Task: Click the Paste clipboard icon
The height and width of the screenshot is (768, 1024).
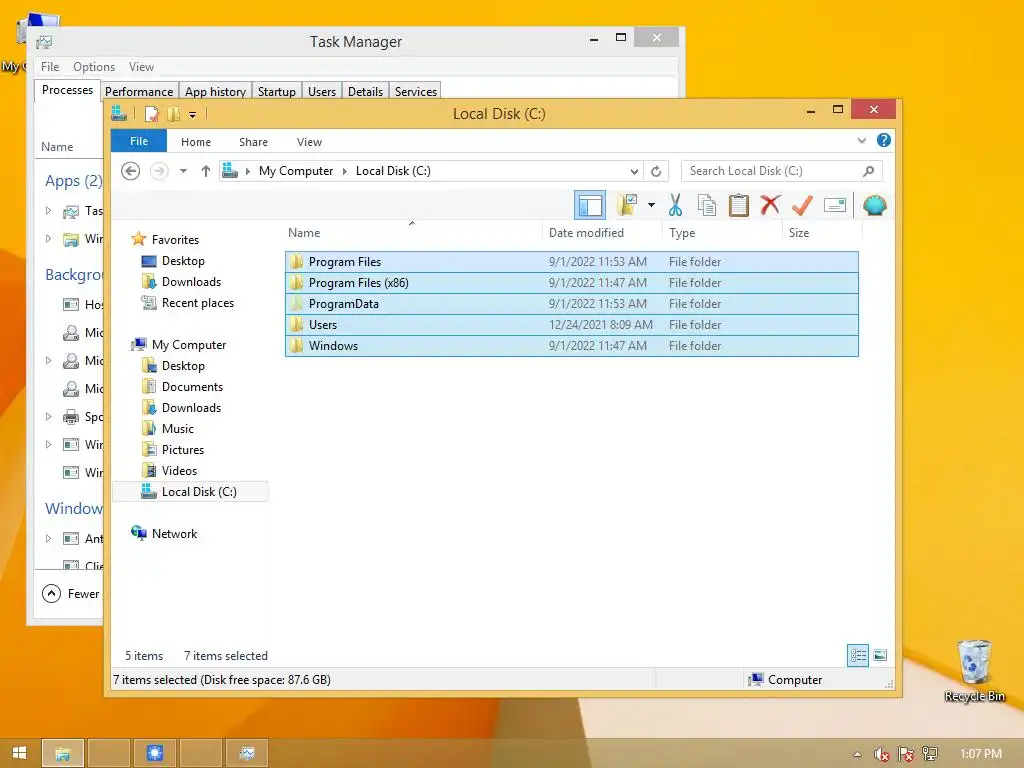Action: [739, 205]
